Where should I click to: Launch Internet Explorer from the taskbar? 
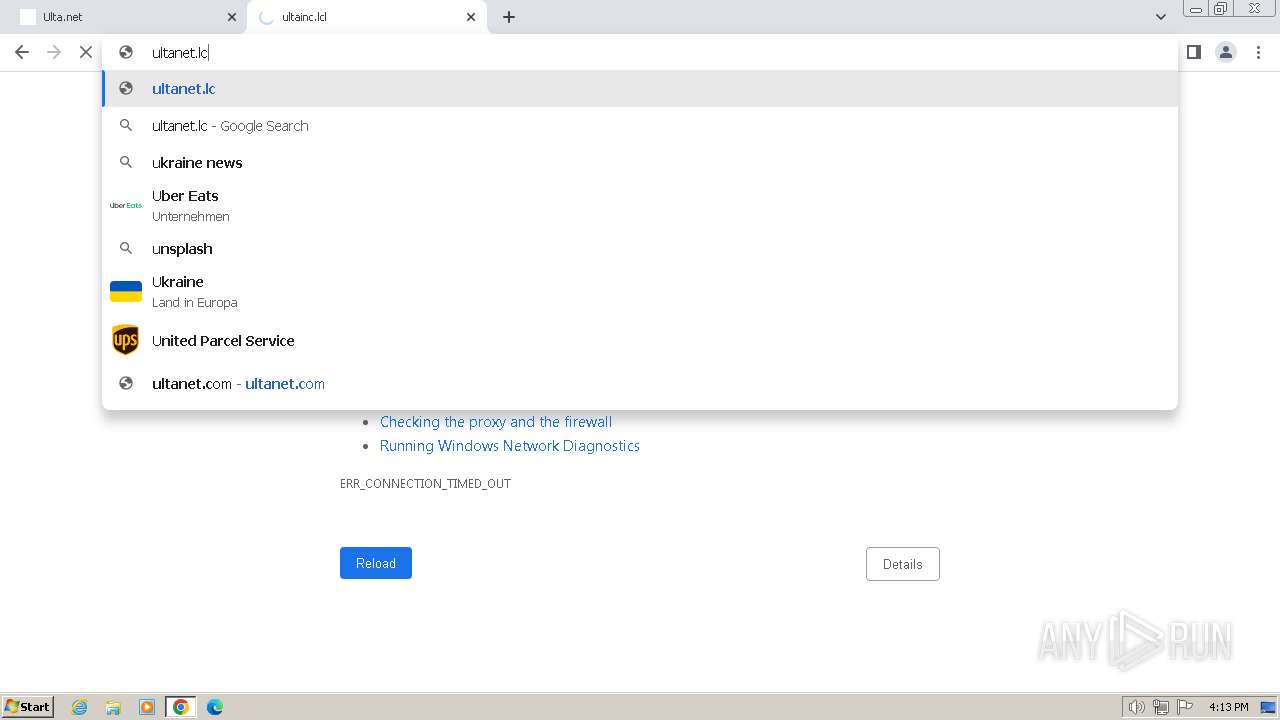[80, 707]
